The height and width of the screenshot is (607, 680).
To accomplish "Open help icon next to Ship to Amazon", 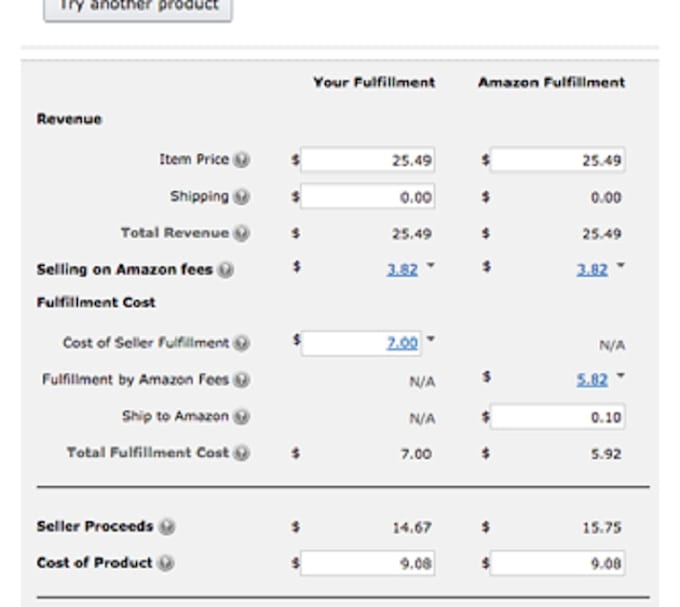I will (242, 417).
